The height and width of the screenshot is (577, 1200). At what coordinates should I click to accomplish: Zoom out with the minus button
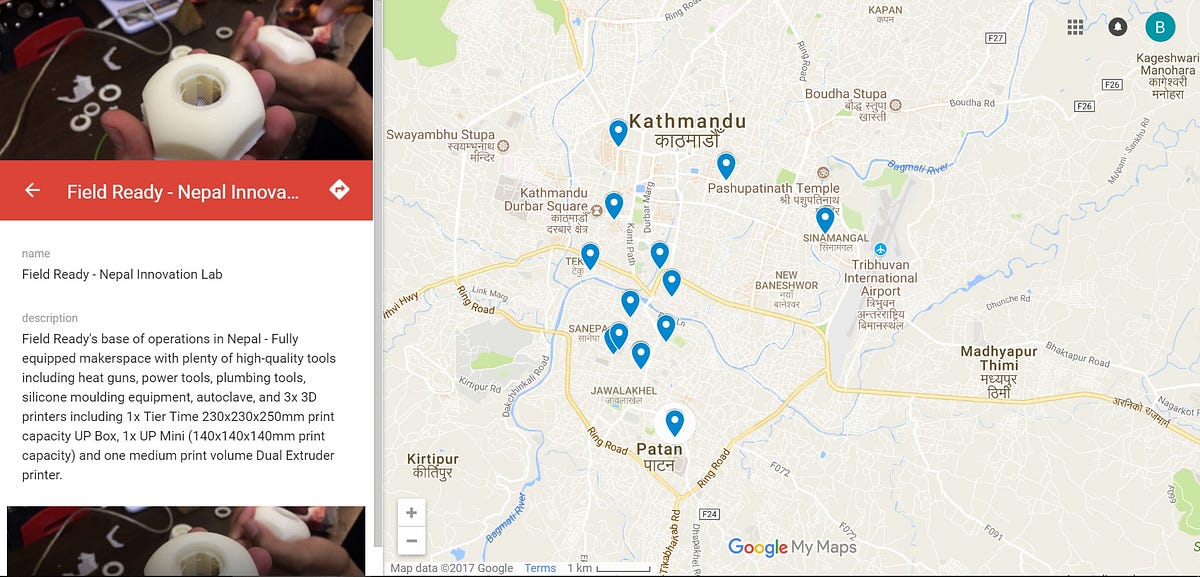pyautogui.click(x=411, y=541)
